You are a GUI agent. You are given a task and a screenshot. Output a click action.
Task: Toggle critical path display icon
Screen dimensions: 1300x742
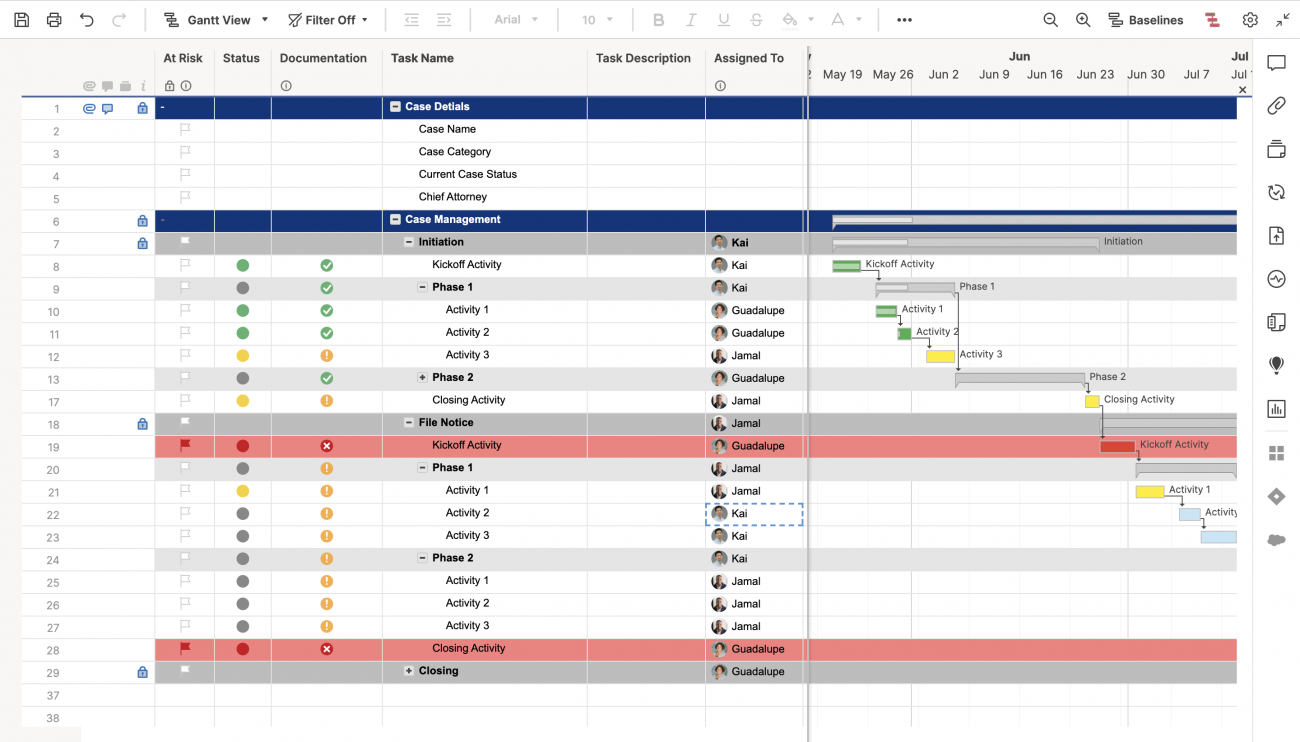[x=1212, y=20]
